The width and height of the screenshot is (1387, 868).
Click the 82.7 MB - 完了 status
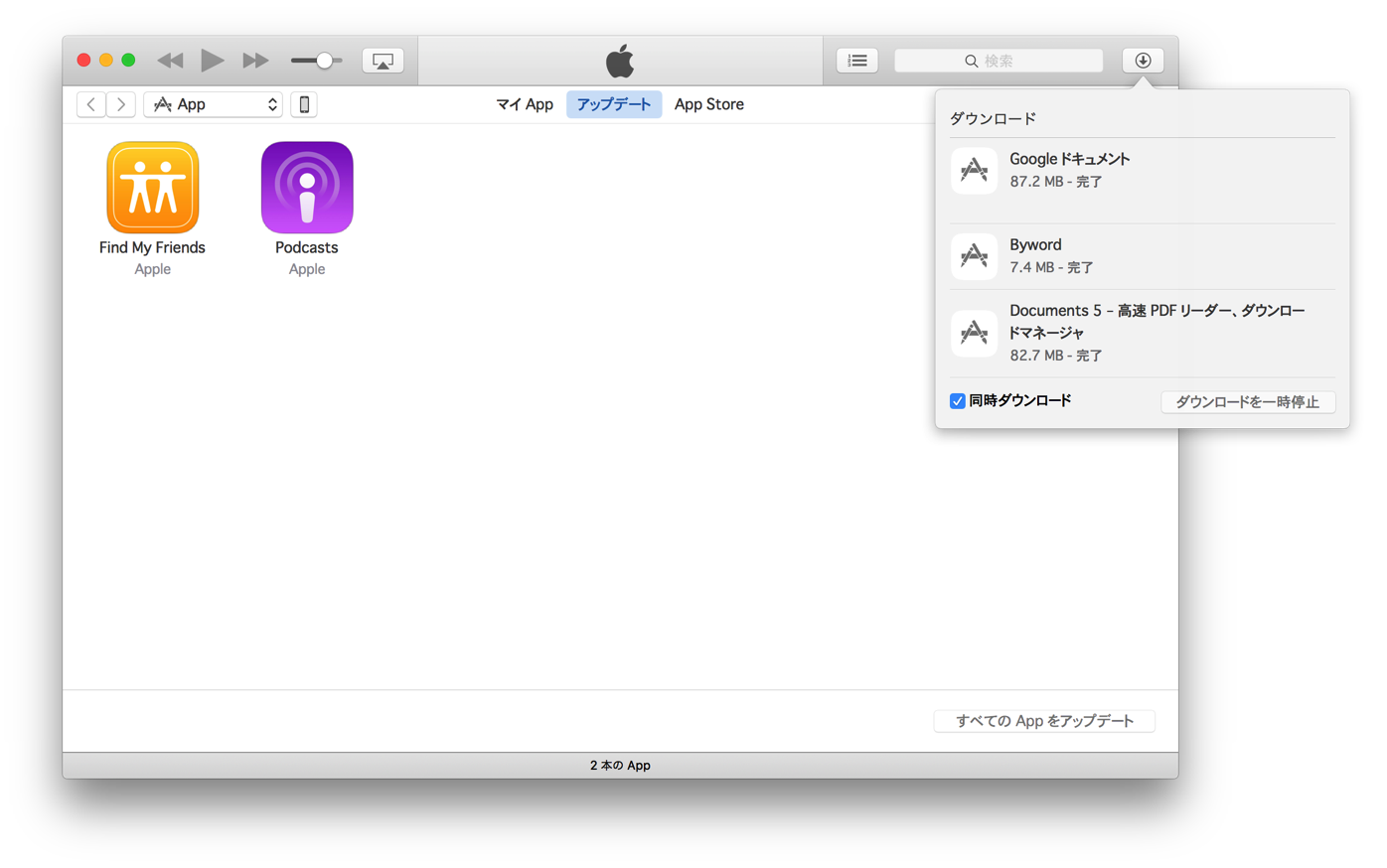(1056, 355)
